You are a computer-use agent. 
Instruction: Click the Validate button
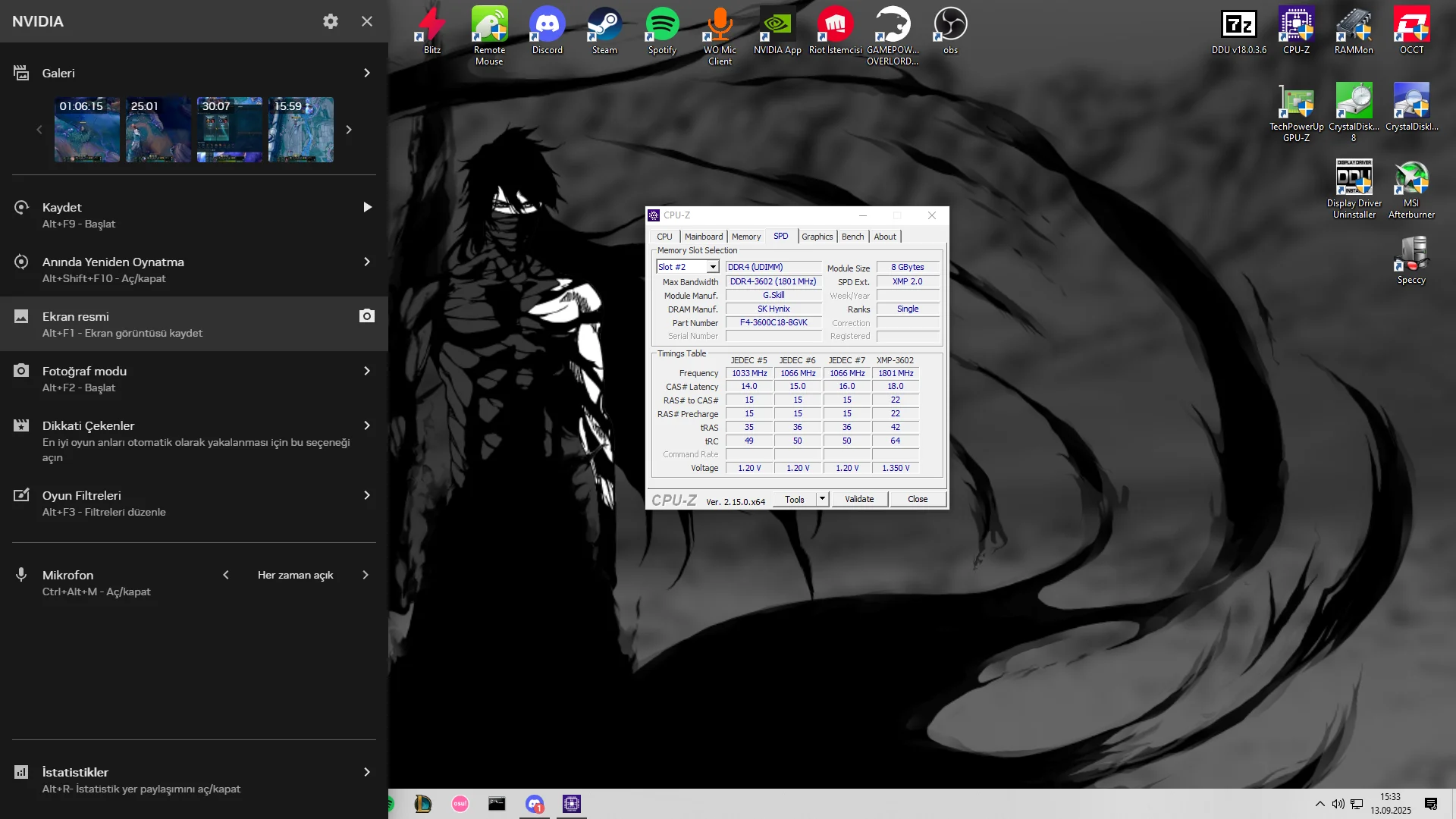click(x=859, y=499)
